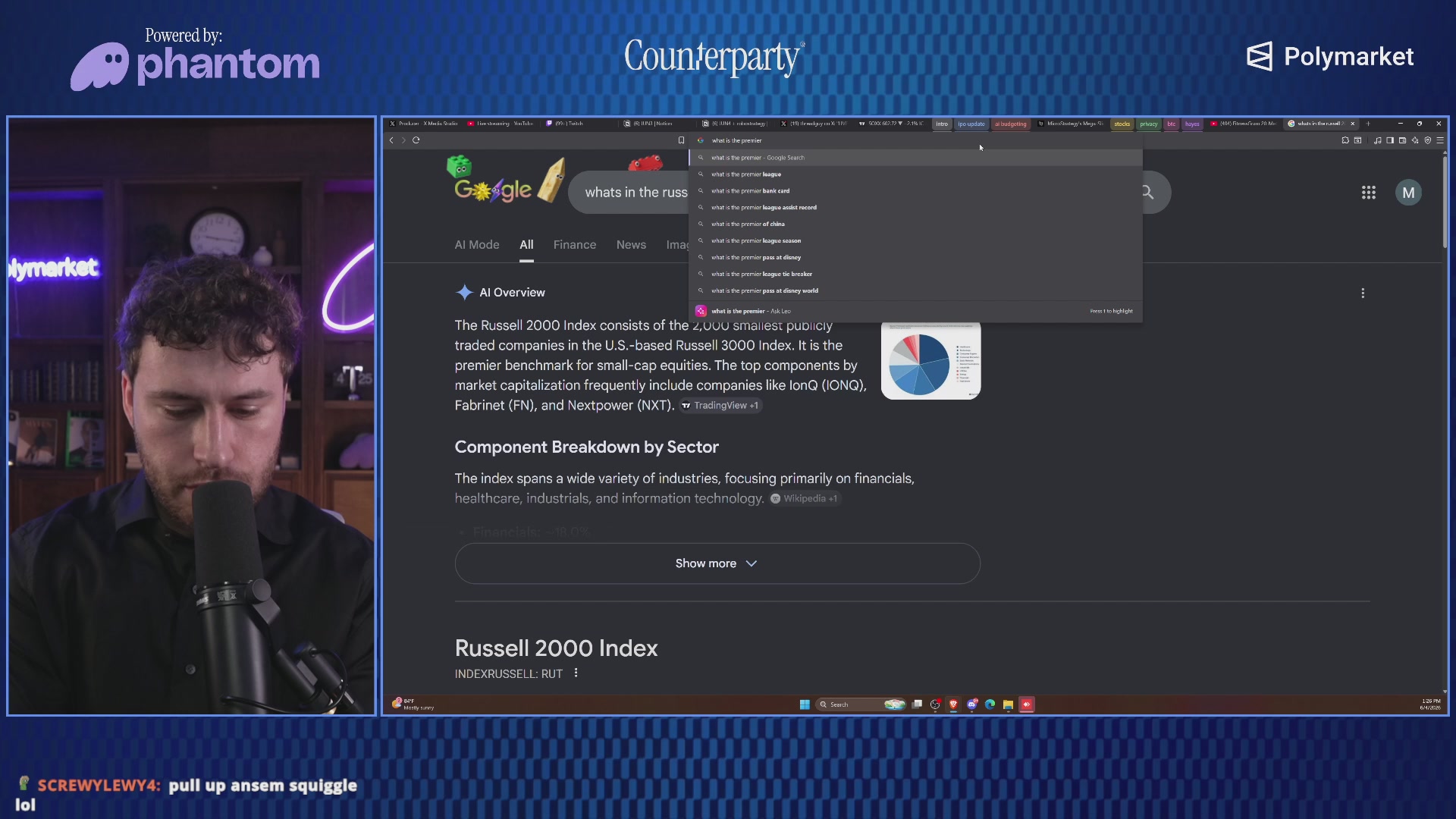Open File Explorer from the taskbar
Screen dimensions: 1456x819
click(x=1008, y=704)
